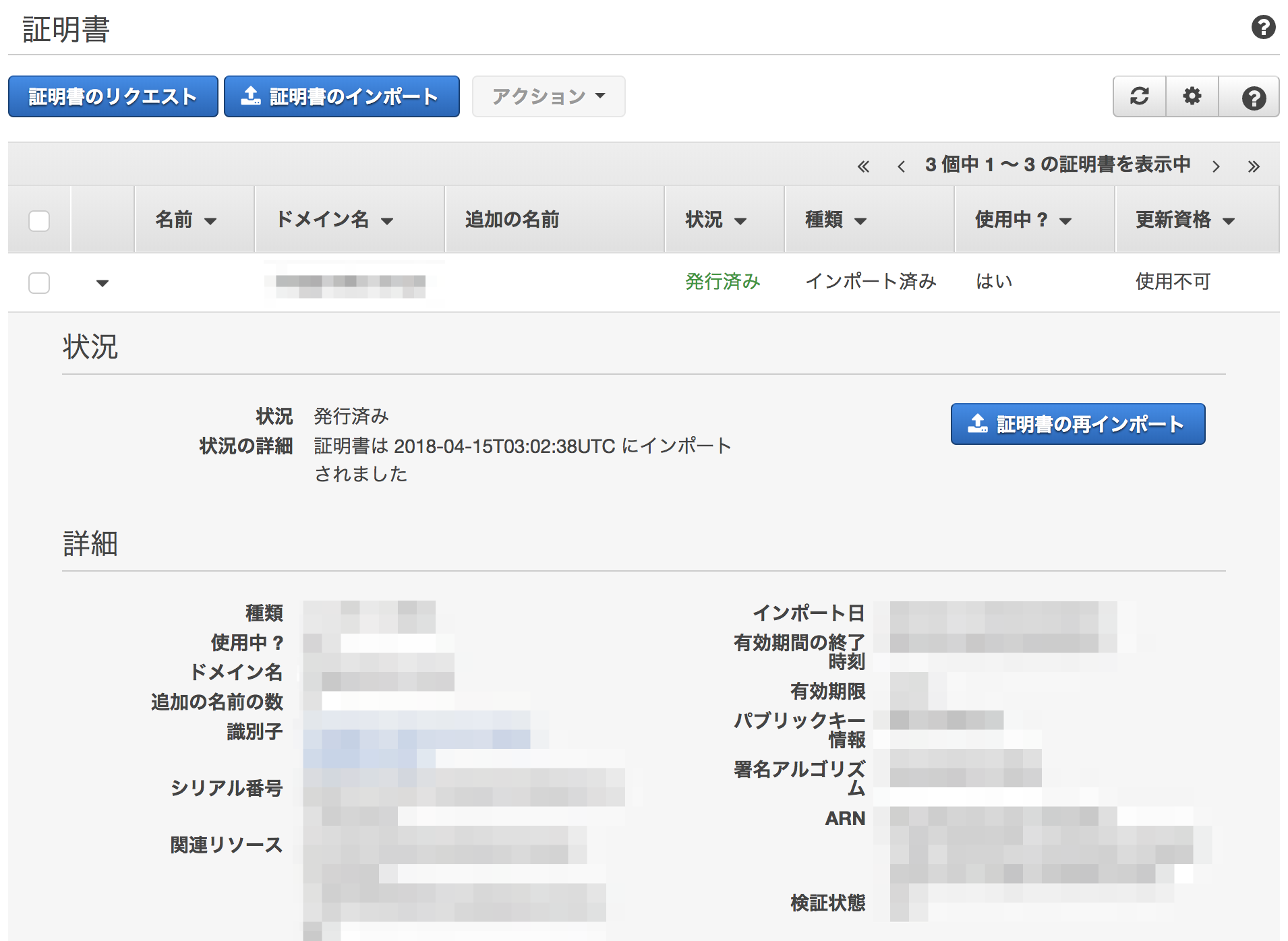Click the 証明書の再インポート button
The height and width of the screenshot is (941, 1288).
coord(1078,424)
